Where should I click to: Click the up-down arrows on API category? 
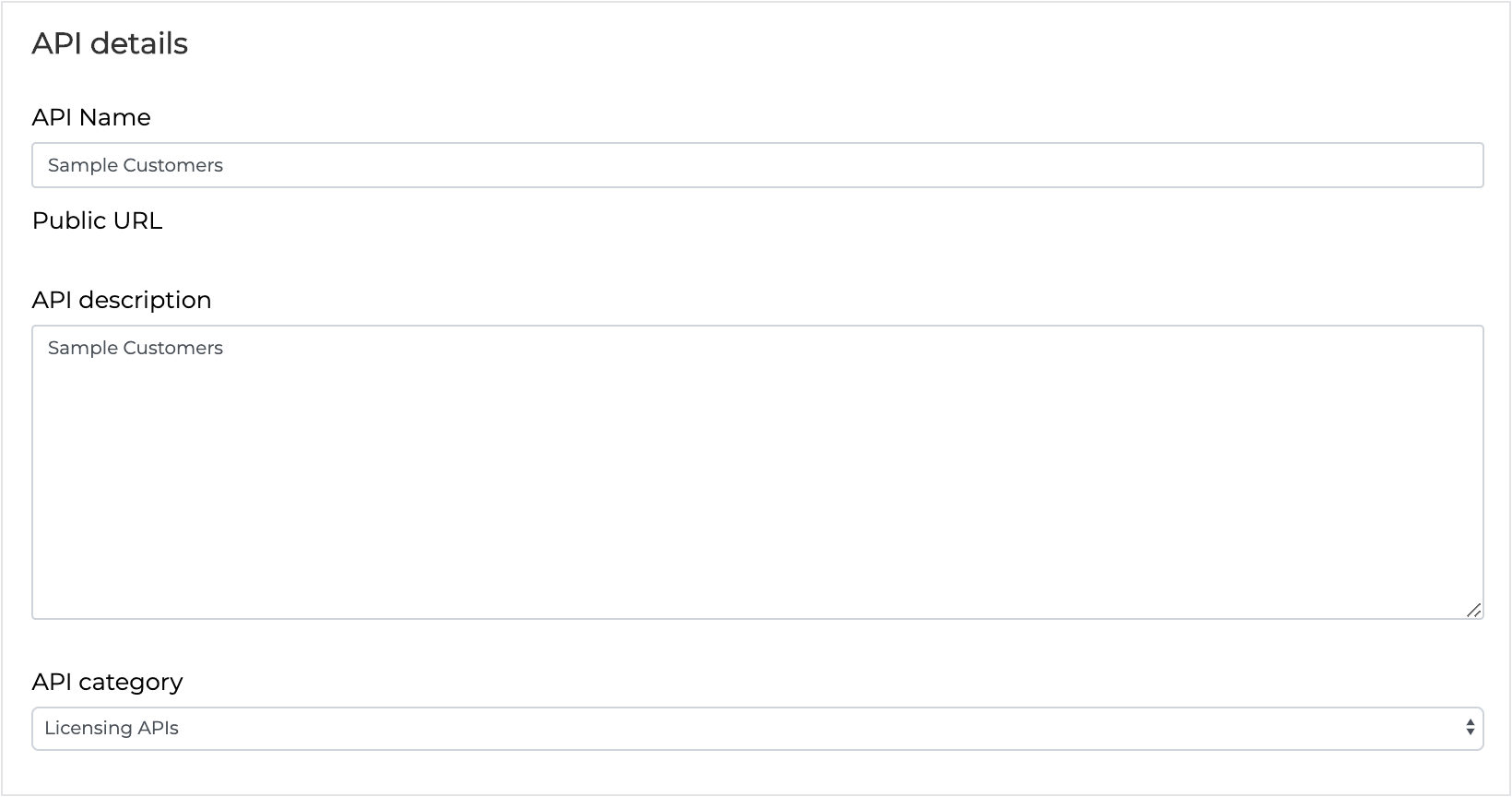tap(1470, 728)
